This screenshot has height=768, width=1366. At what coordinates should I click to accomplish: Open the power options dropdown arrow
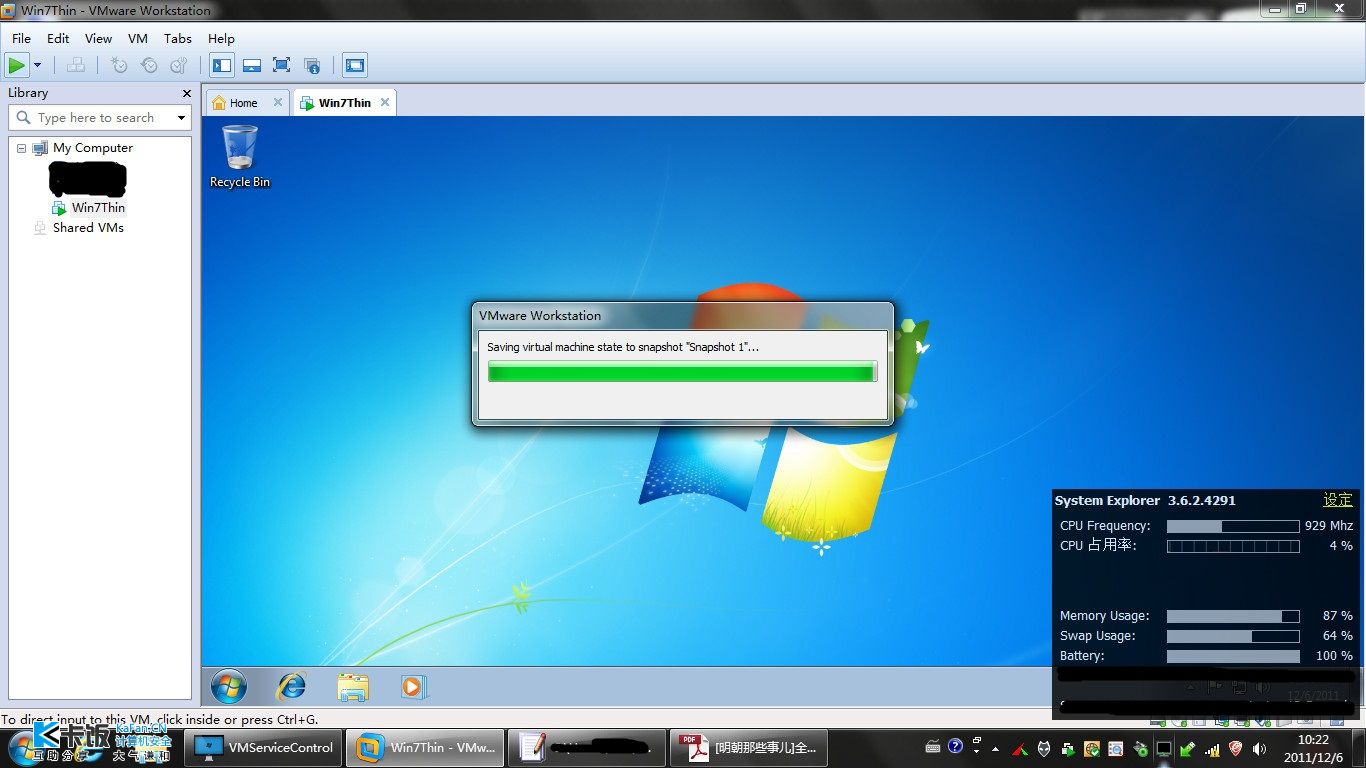click(38, 65)
